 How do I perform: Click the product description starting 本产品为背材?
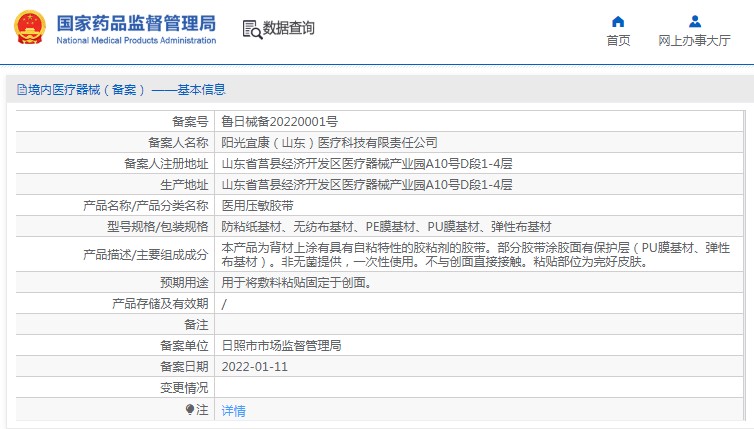[476, 254]
